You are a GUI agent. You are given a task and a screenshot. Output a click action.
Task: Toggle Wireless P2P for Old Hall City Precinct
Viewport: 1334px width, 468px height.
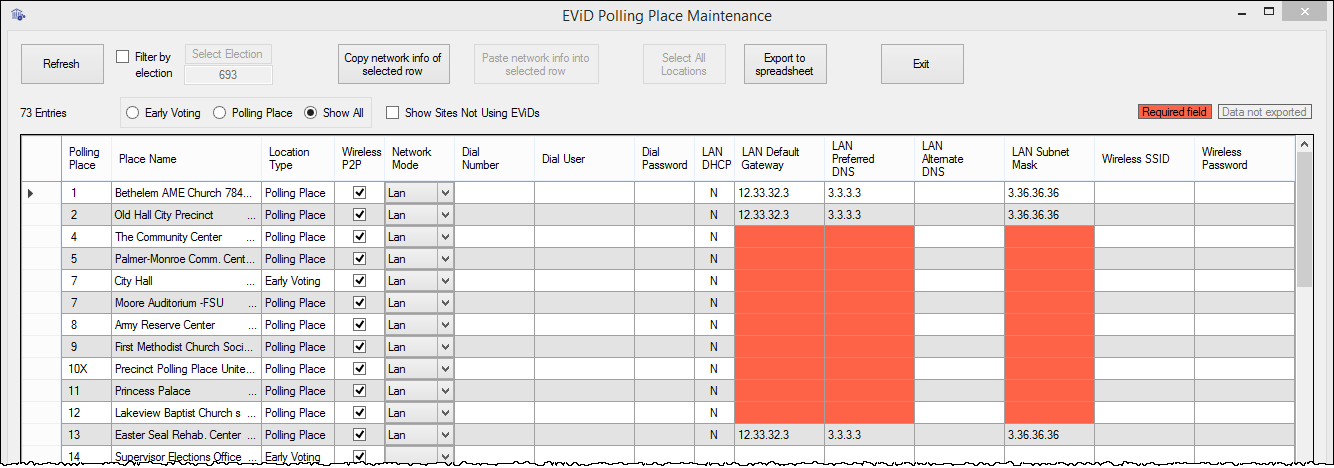tap(359, 215)
